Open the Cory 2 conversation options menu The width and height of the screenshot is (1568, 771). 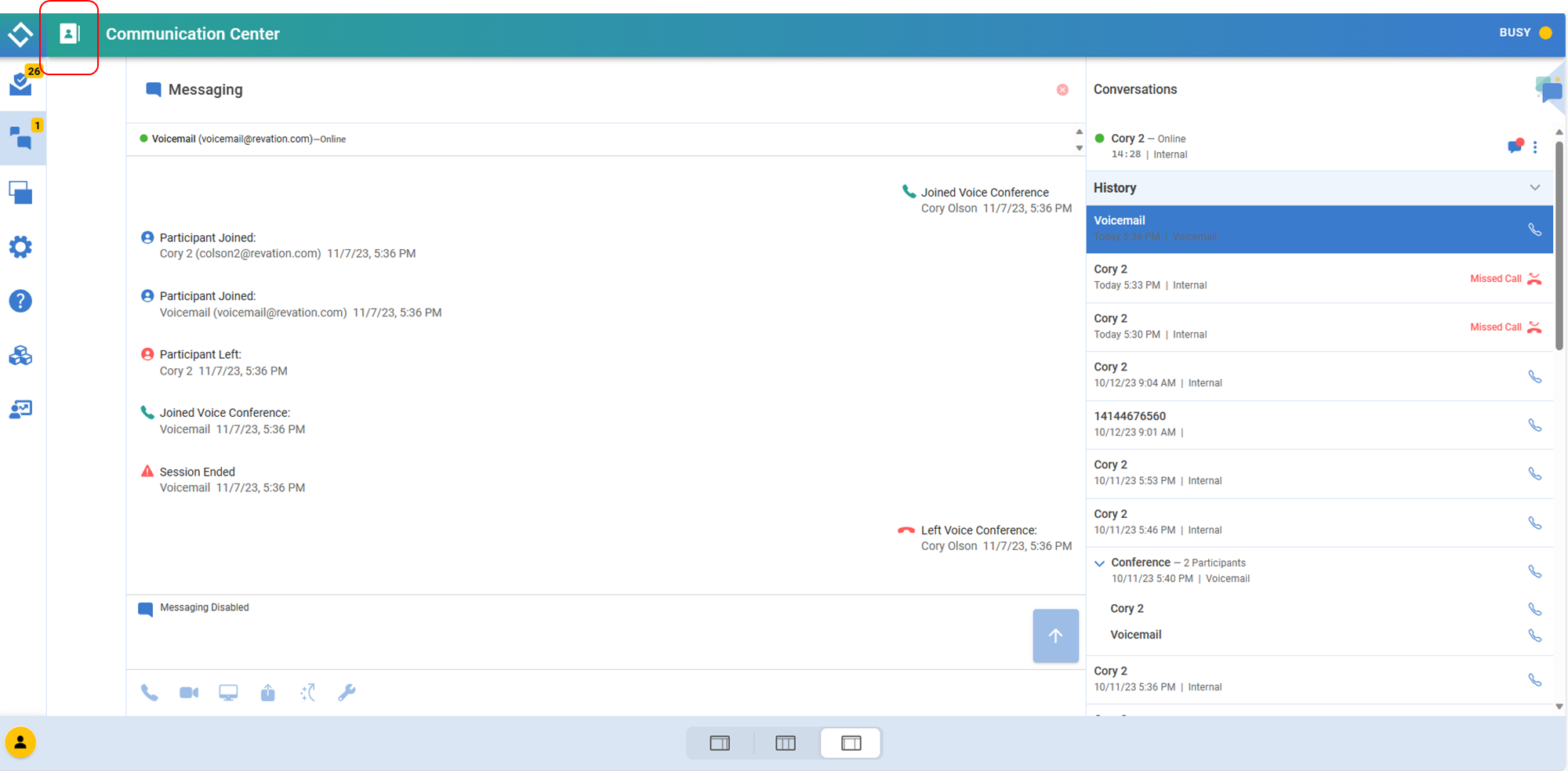[1535, 147]
